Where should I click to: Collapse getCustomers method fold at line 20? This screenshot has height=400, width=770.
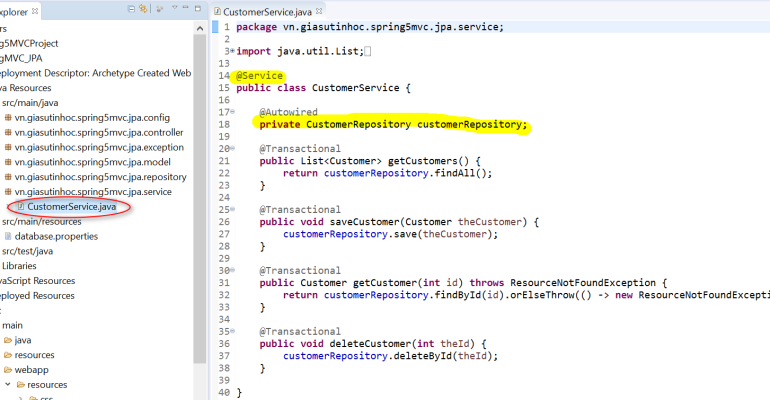pos(232,148)
